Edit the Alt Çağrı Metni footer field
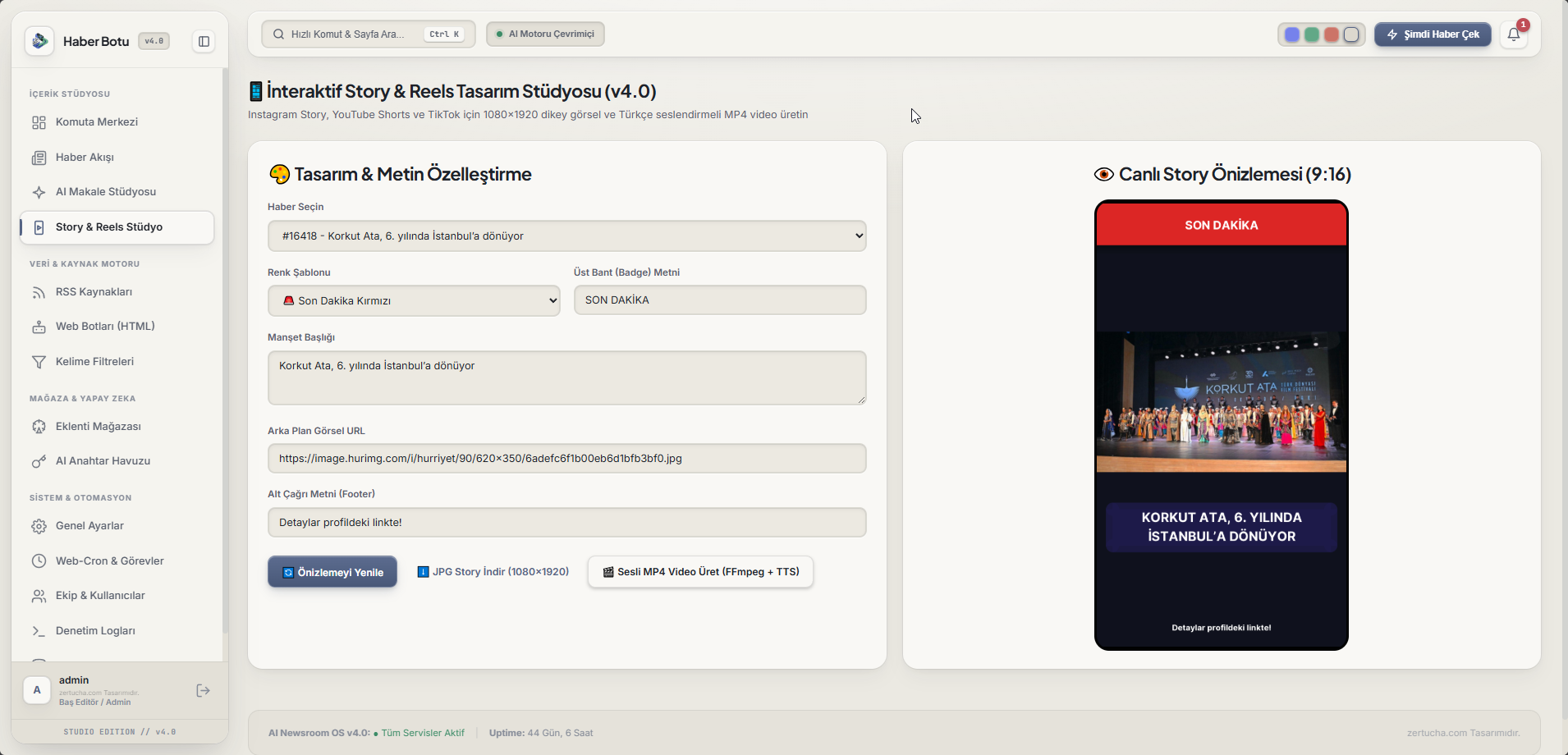The image size is (1568, 755). click(x=566, y=523)
